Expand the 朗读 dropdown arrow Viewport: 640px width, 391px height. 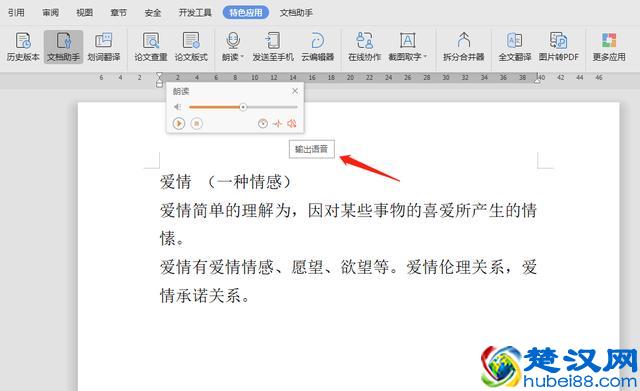(x=242, y=57)
